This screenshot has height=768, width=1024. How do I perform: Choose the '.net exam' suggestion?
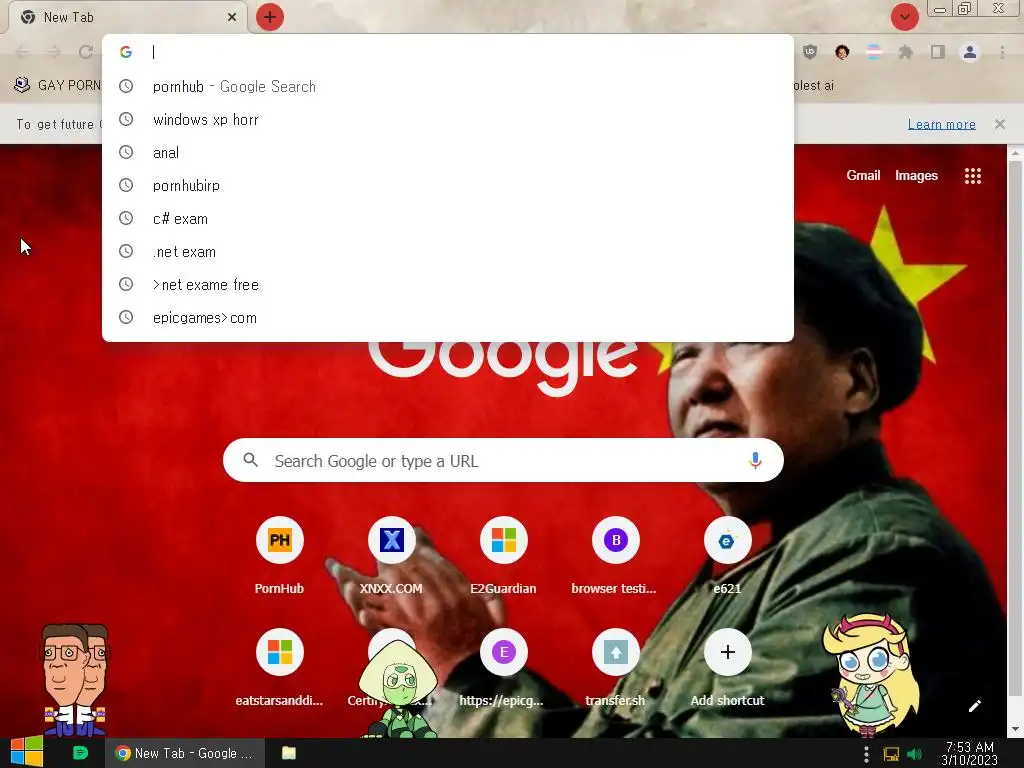coord(448,251)
